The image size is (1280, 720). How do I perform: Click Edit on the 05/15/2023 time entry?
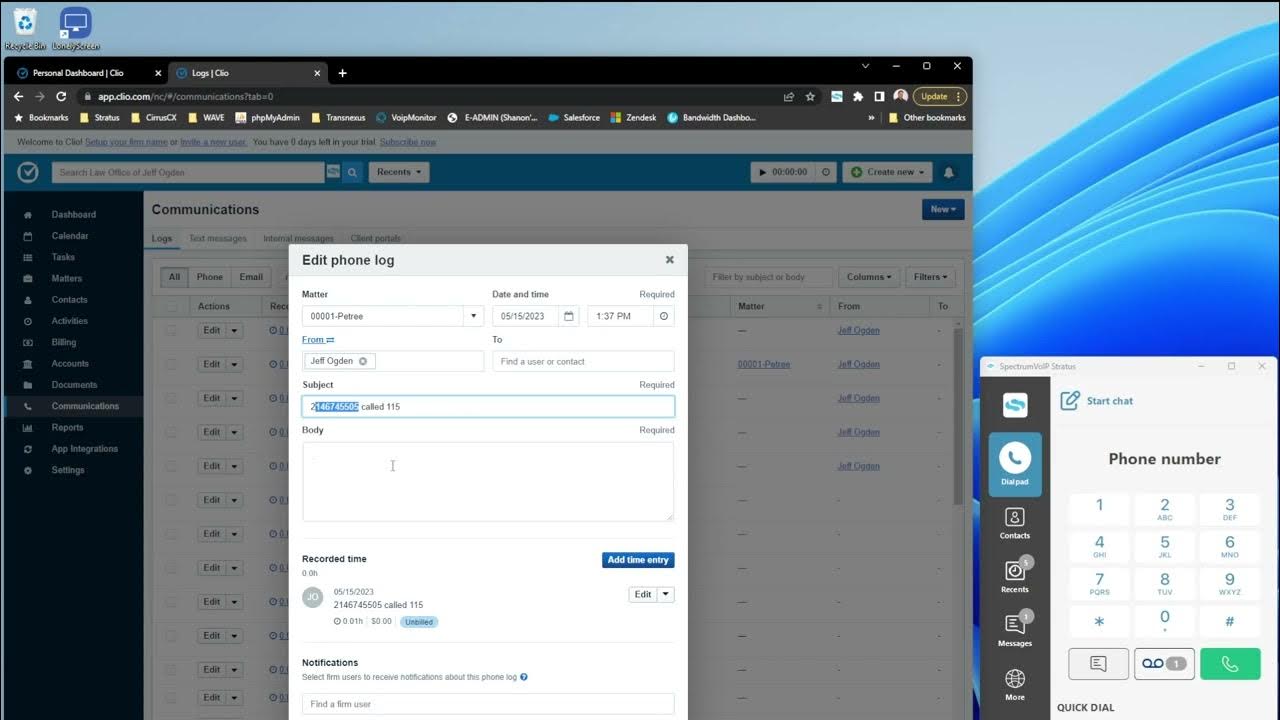click(643, 594)
